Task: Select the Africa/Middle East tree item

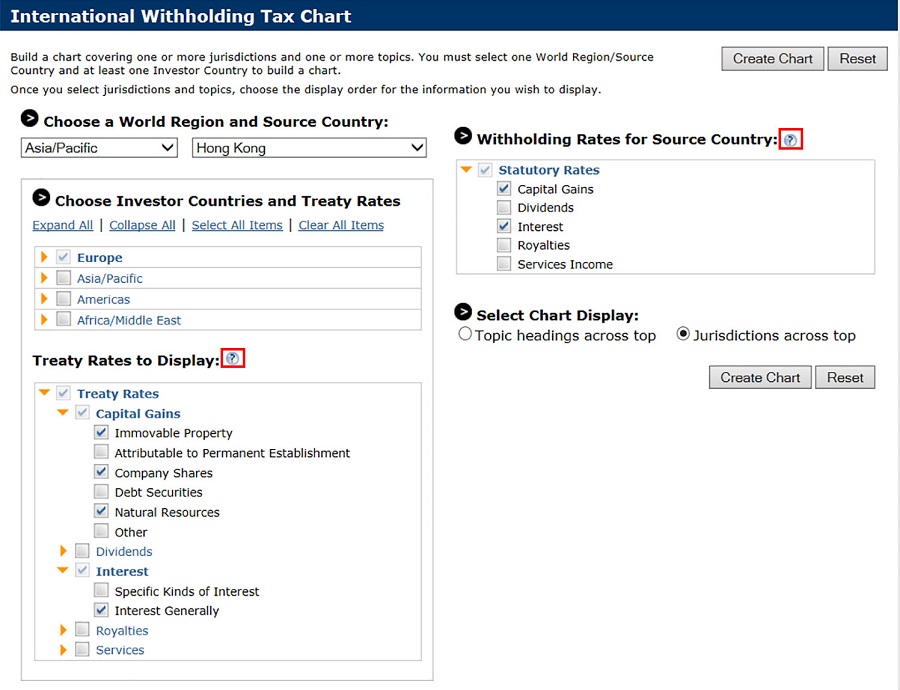Action: [x=129, y=321]
